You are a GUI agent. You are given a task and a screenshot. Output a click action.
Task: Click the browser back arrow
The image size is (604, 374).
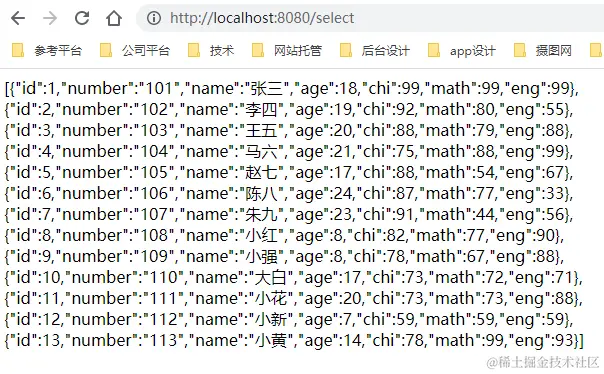tap(18, 18)
